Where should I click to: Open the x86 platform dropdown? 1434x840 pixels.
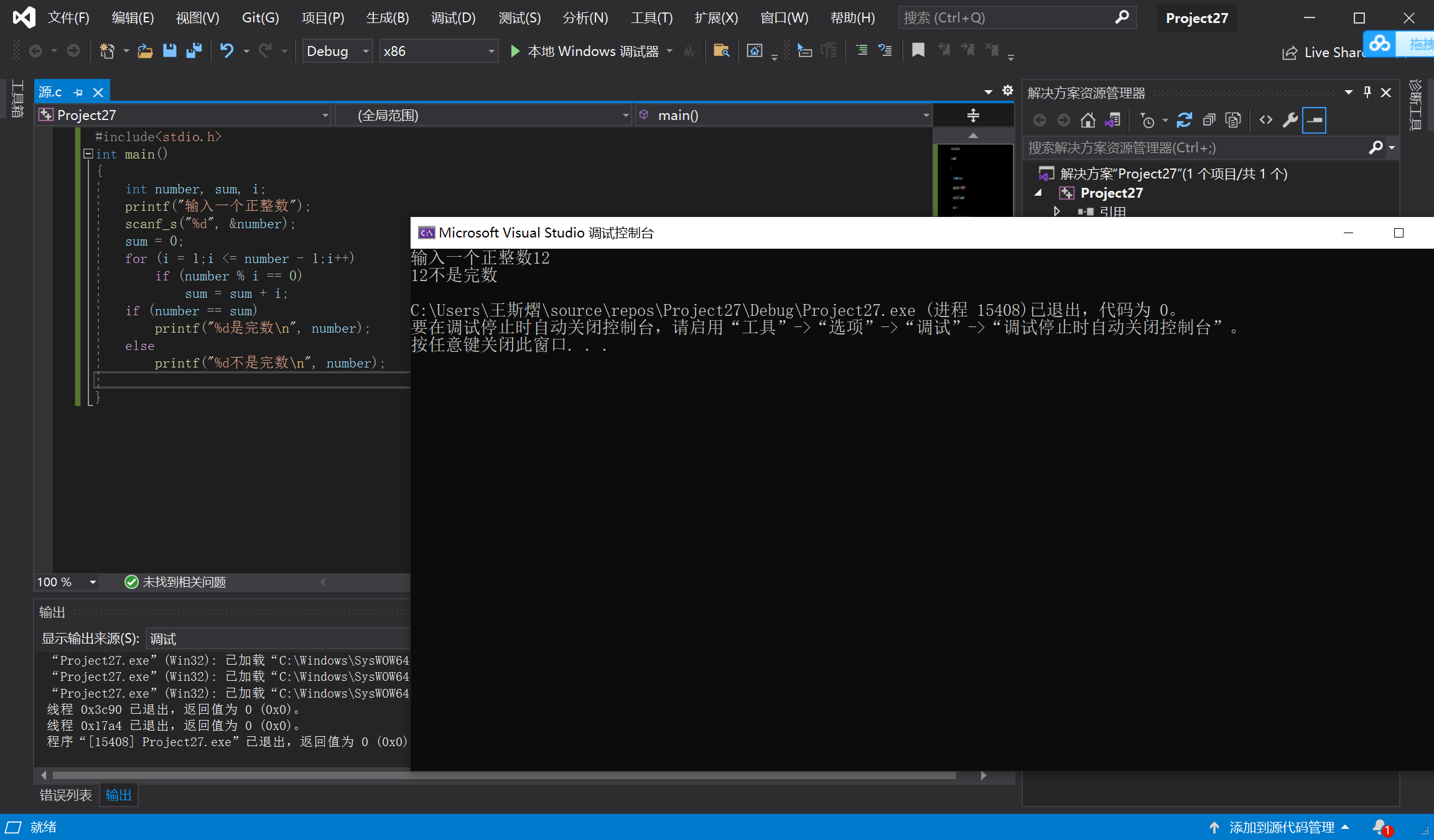[x=439, y=51]
